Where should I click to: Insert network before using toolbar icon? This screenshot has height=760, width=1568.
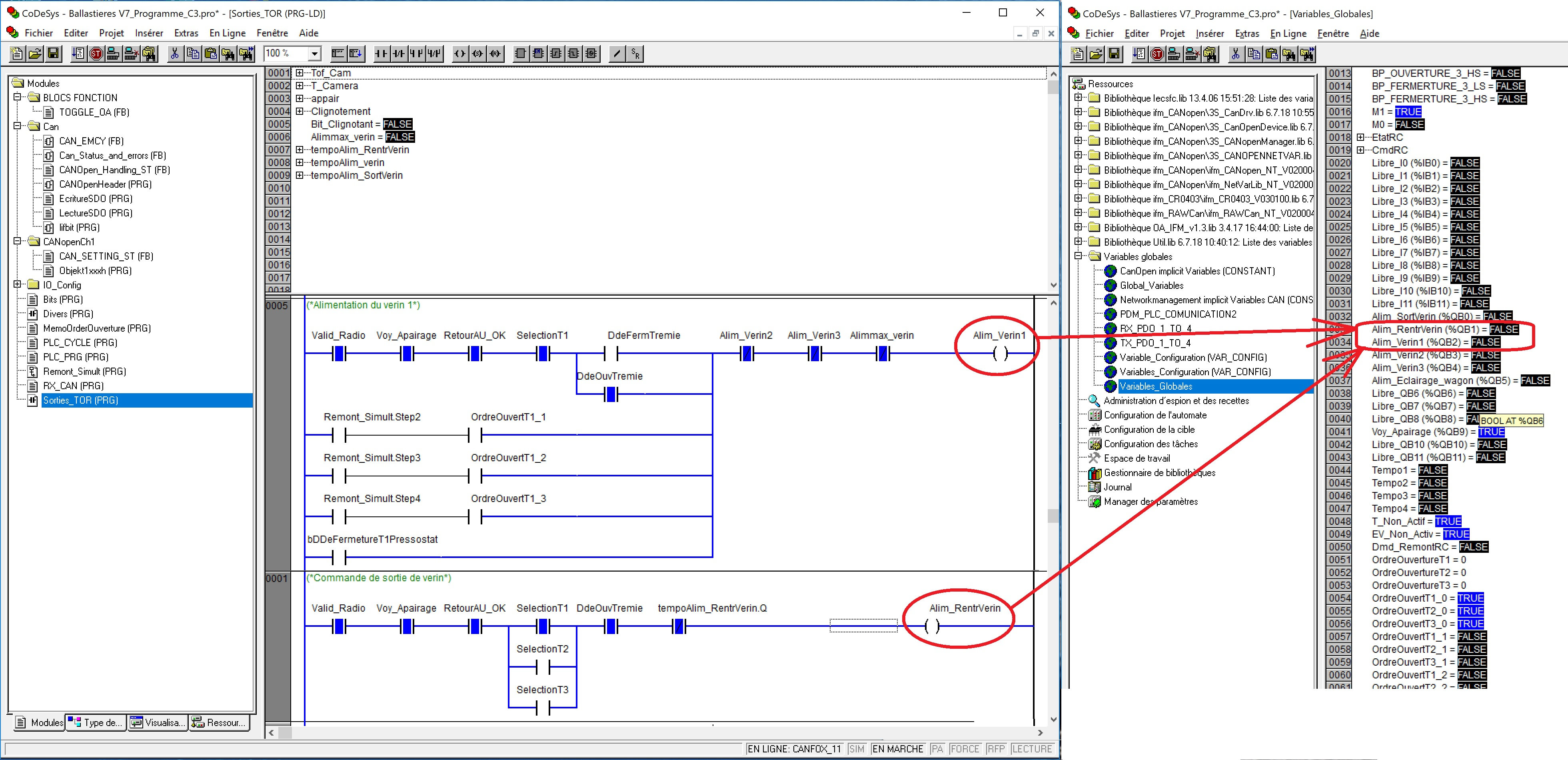338,54
